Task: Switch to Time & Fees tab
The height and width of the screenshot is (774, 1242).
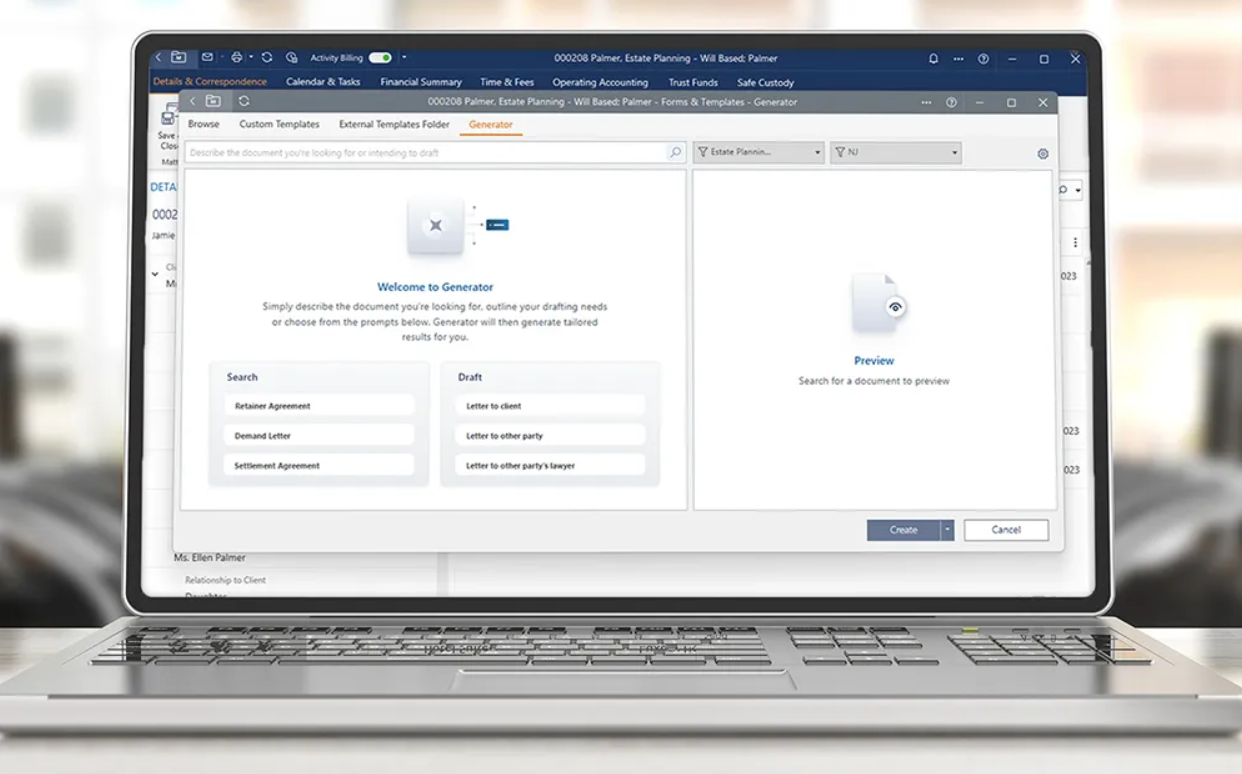Action: [507, 82]
